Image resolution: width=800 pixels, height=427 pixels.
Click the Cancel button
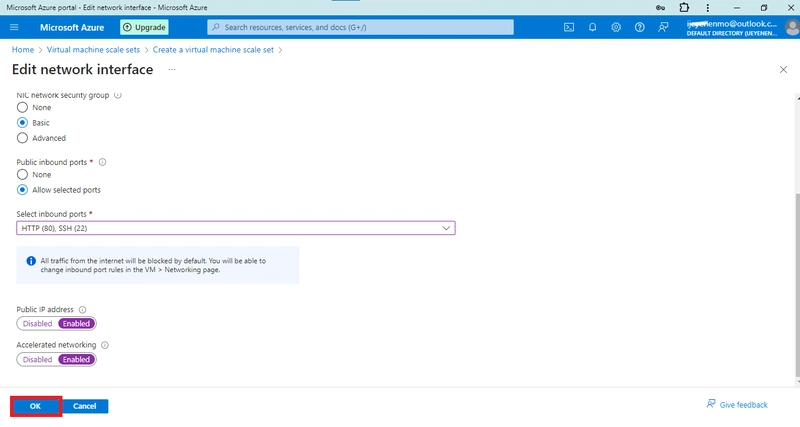click(85, 406)
